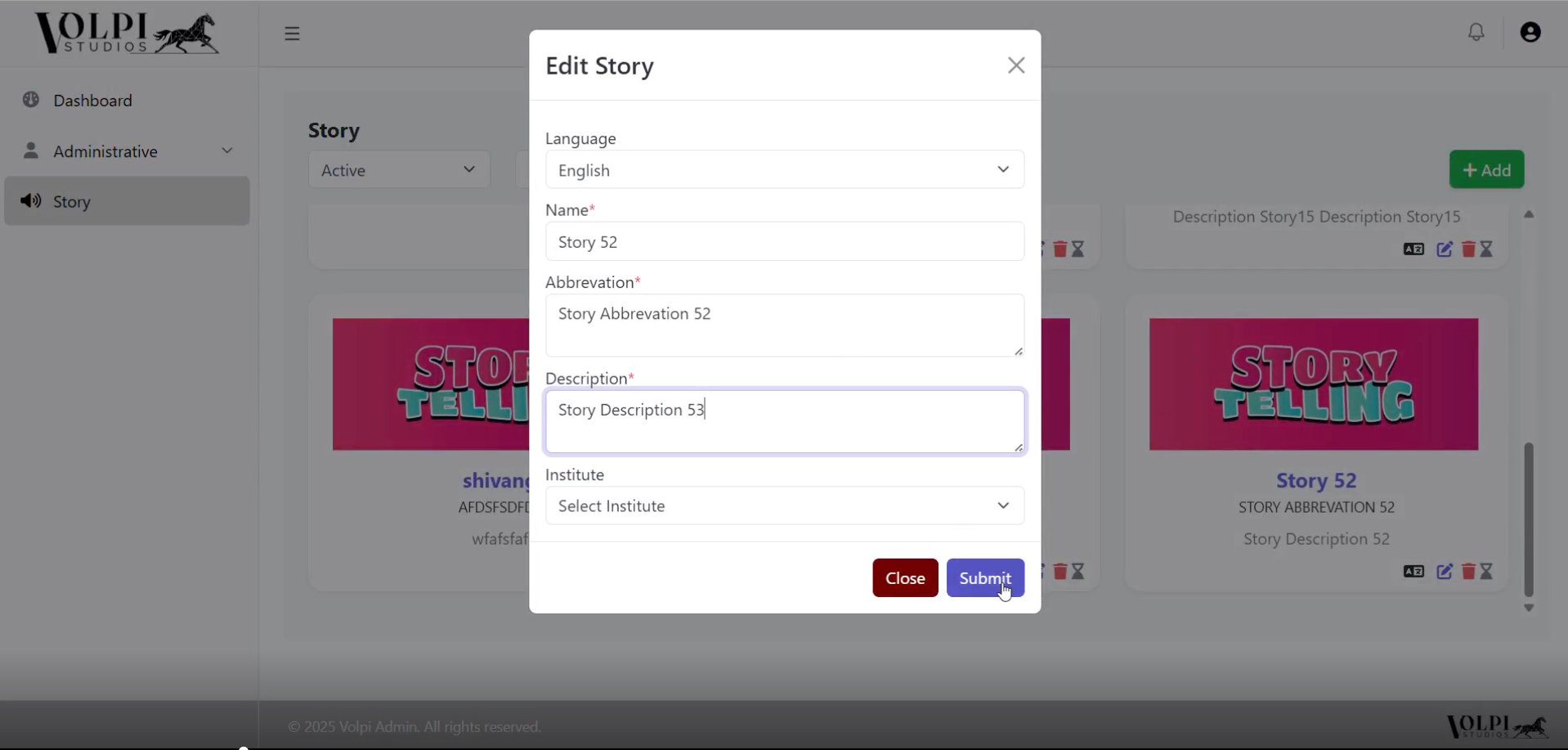Click translate language icon on Story 52 card
The image size is (1568, 750).
pyautogui.click(x=1413, y=572)
